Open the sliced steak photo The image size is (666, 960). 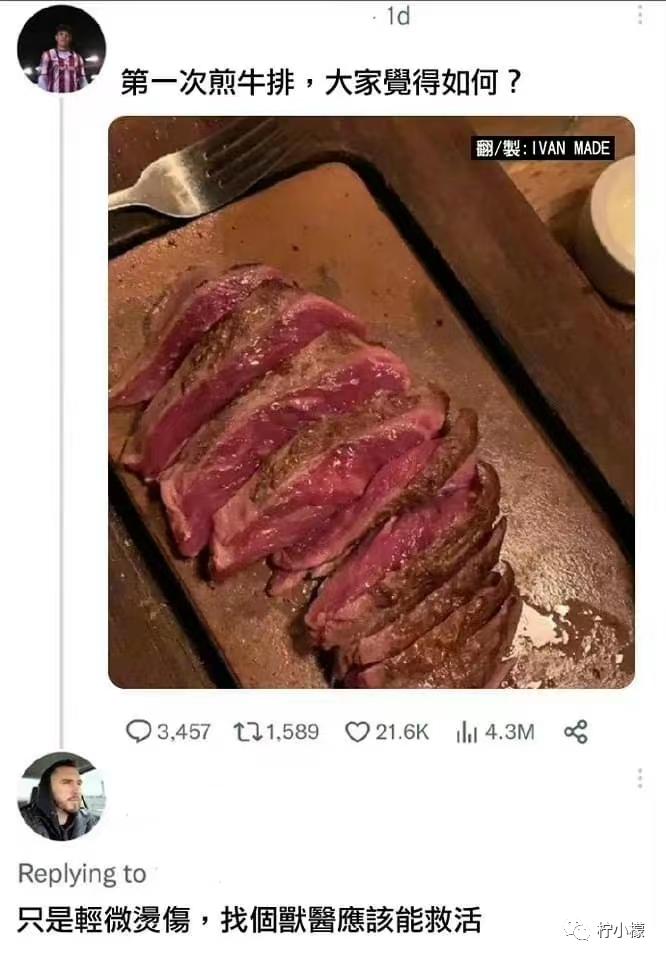tap(371, 402)
